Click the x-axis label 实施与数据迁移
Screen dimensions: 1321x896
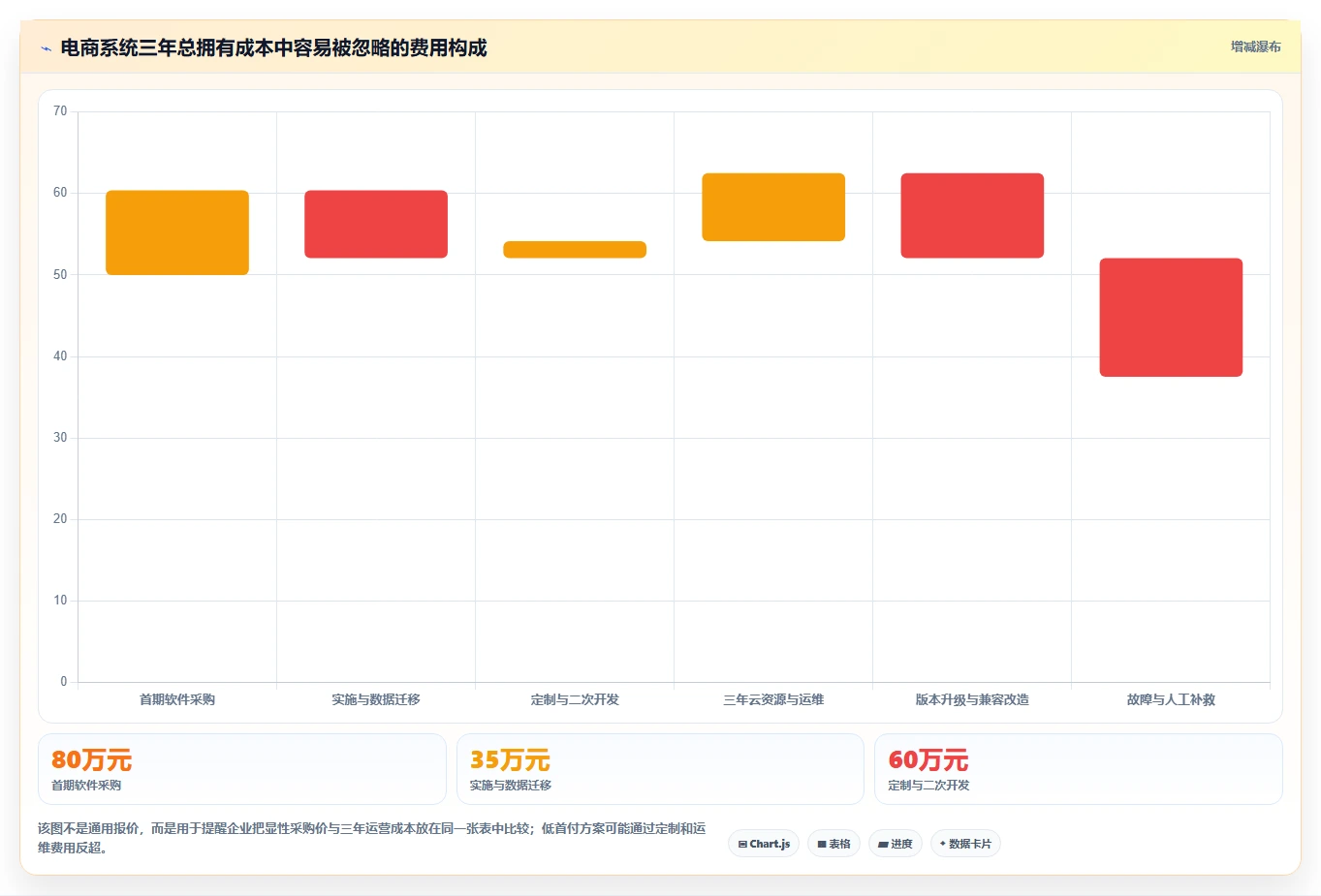376,699
